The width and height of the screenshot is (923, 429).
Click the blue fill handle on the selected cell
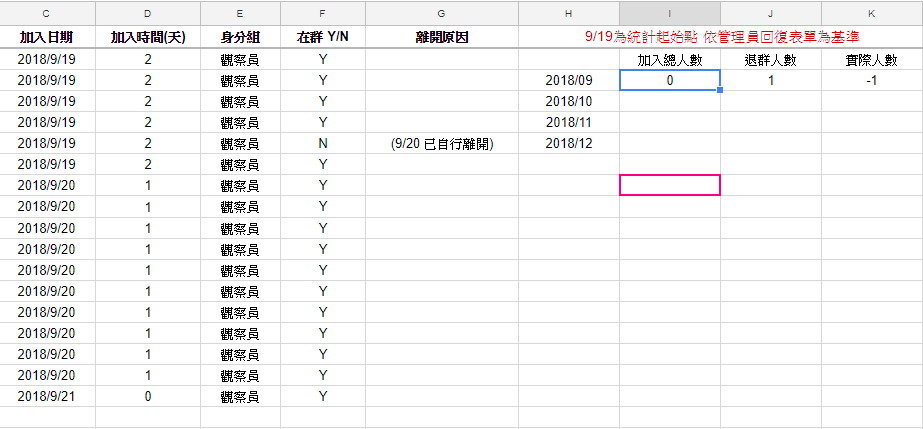720,90
